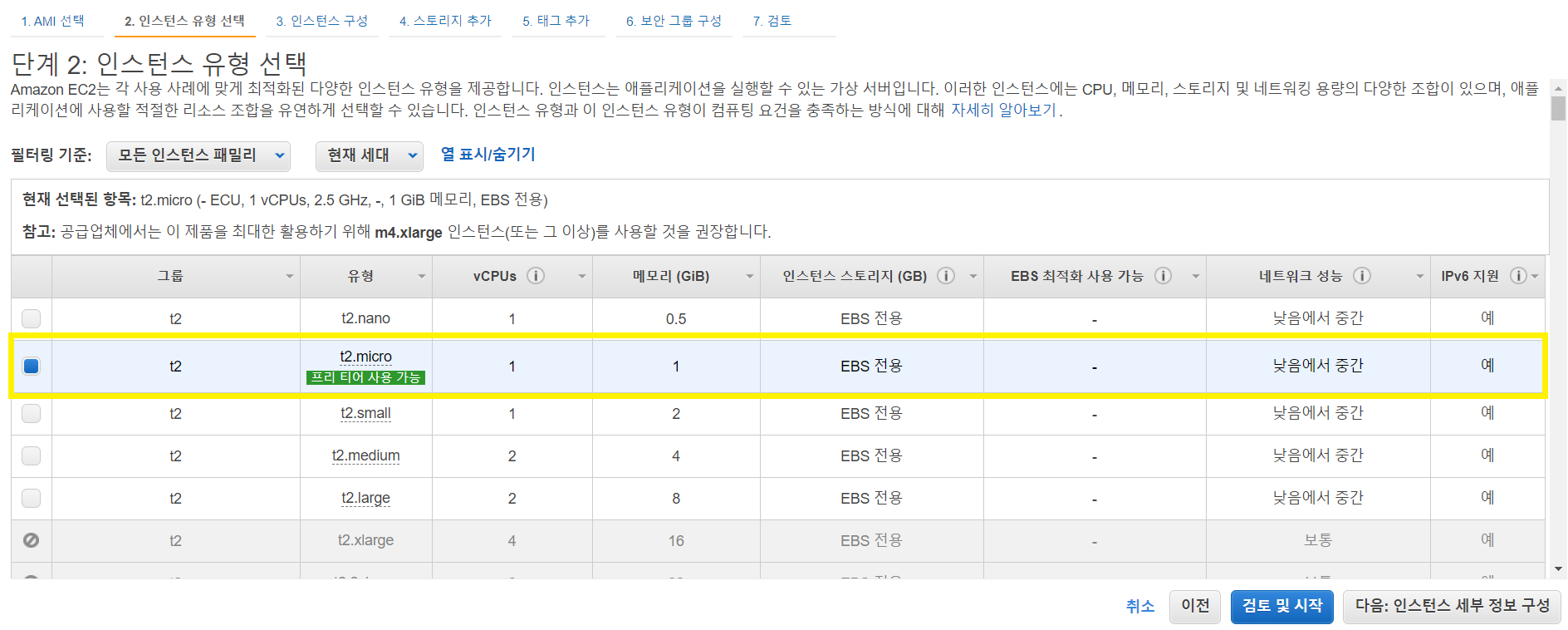Image resolution: width=1568 pixels, height=630 pixels.
Task: Click m4.xlarge recommendation text
Action: pyautogui.click(x=408, y=233)
